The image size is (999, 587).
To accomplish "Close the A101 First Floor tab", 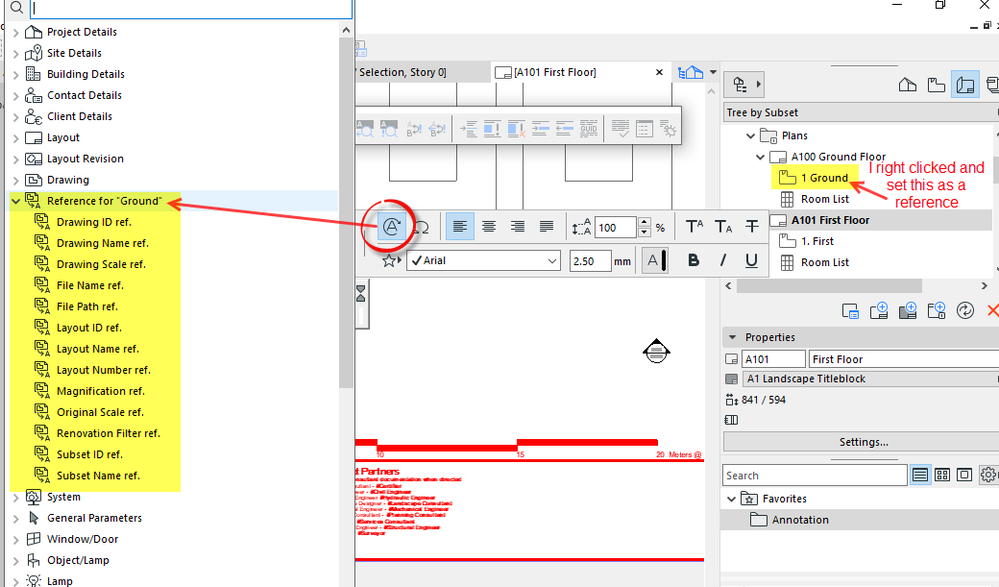I will 659,73.
